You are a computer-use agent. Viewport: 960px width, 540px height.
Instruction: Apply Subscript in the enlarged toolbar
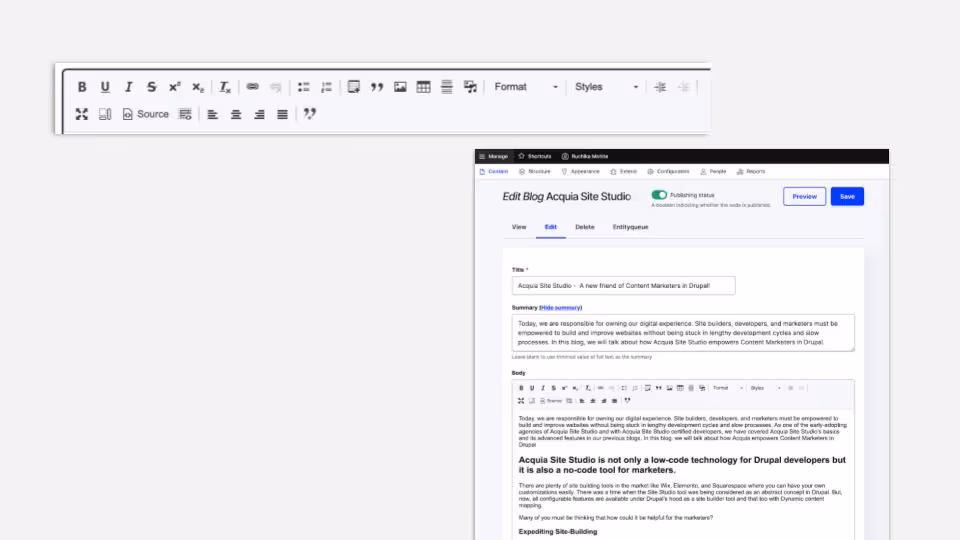click(x=198, y=87)
